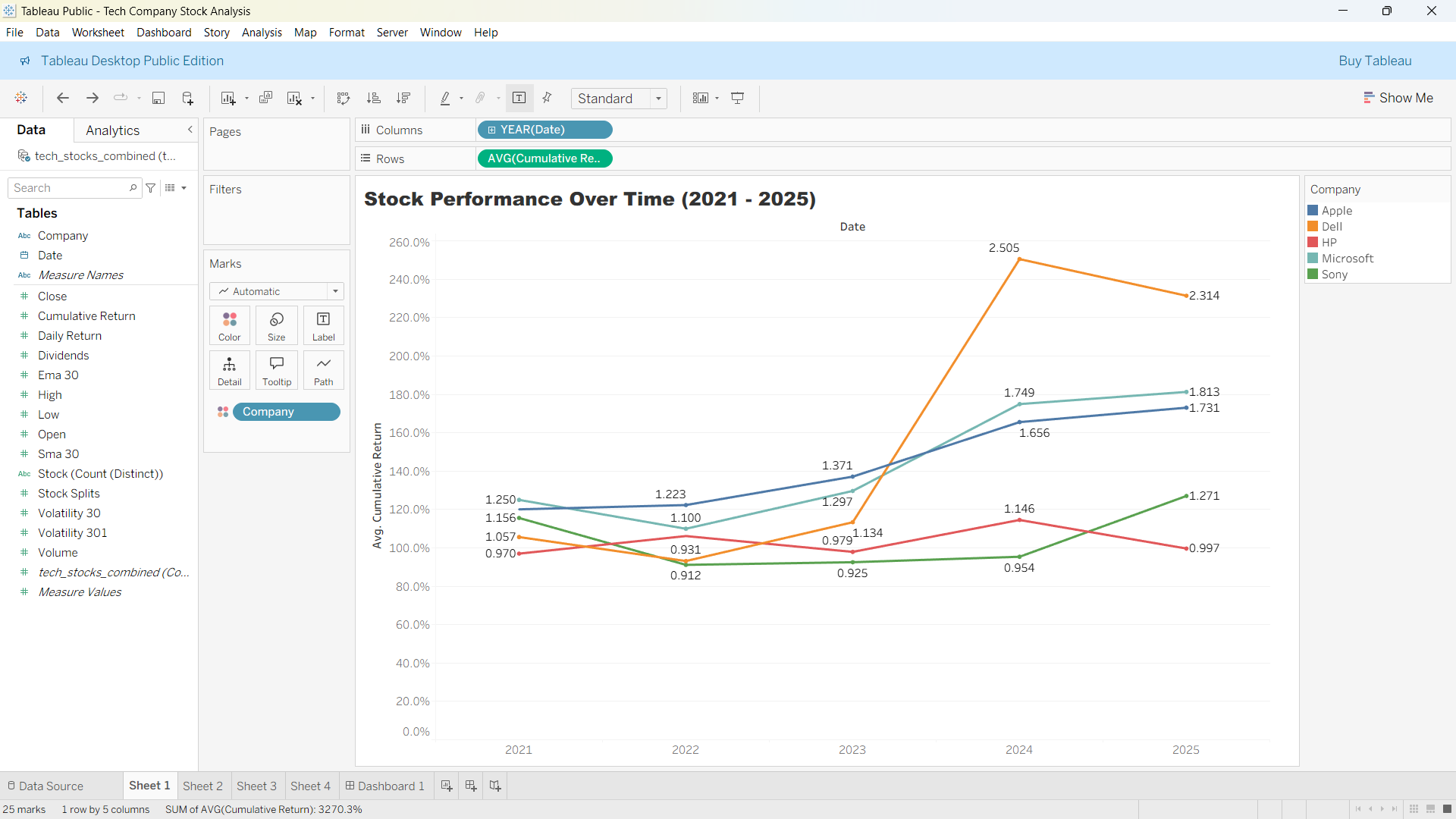Click the Presentation Mode icon
Screen dimensions: 1456x819
(x=737, y=98)
